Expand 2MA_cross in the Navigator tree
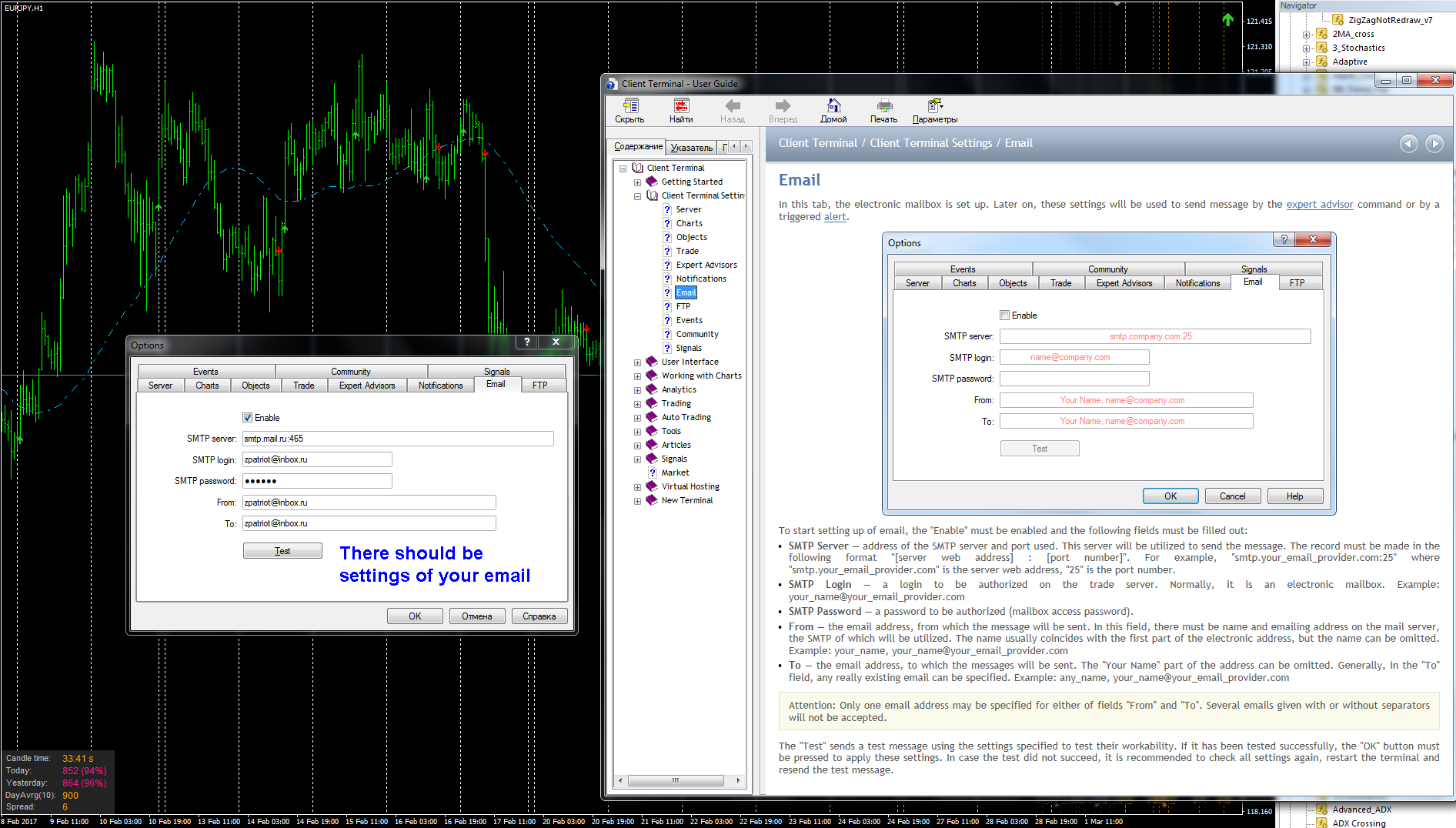Image resolution: width=1456 pixels, height=828 pixels. [1306, 35]
